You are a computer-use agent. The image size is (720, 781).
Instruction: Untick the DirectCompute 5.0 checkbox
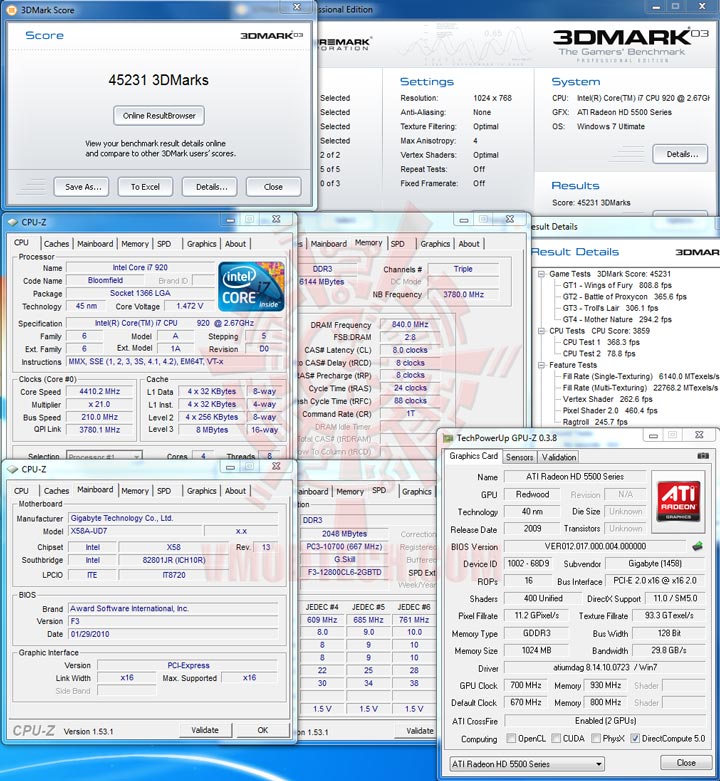(634, 738)
